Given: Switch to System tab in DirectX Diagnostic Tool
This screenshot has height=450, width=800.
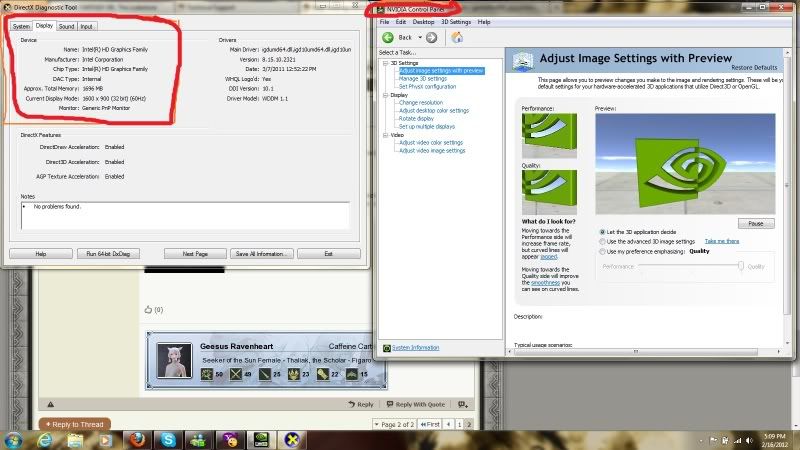Looking at the screenshot, I should click(21, 27).
